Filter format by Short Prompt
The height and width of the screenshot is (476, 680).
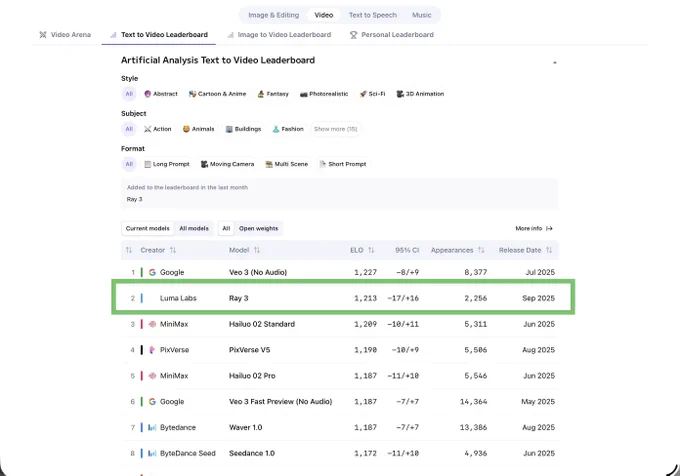pos(343,164)
